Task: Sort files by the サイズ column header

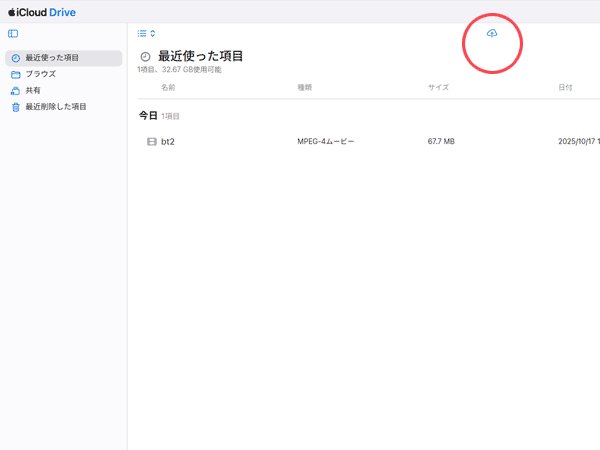Action: pos(438,88)
